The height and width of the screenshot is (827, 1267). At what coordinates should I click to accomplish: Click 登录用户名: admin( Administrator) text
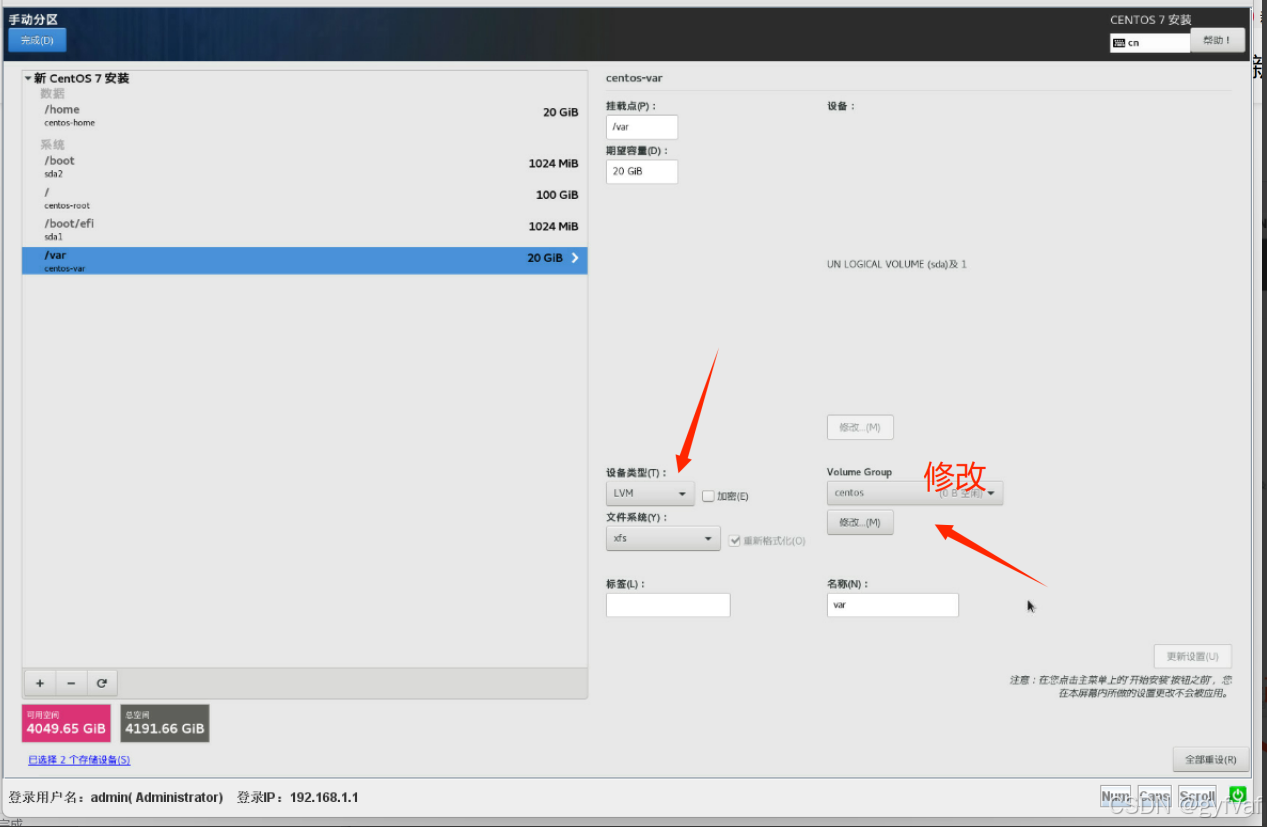tap(115, 797)
